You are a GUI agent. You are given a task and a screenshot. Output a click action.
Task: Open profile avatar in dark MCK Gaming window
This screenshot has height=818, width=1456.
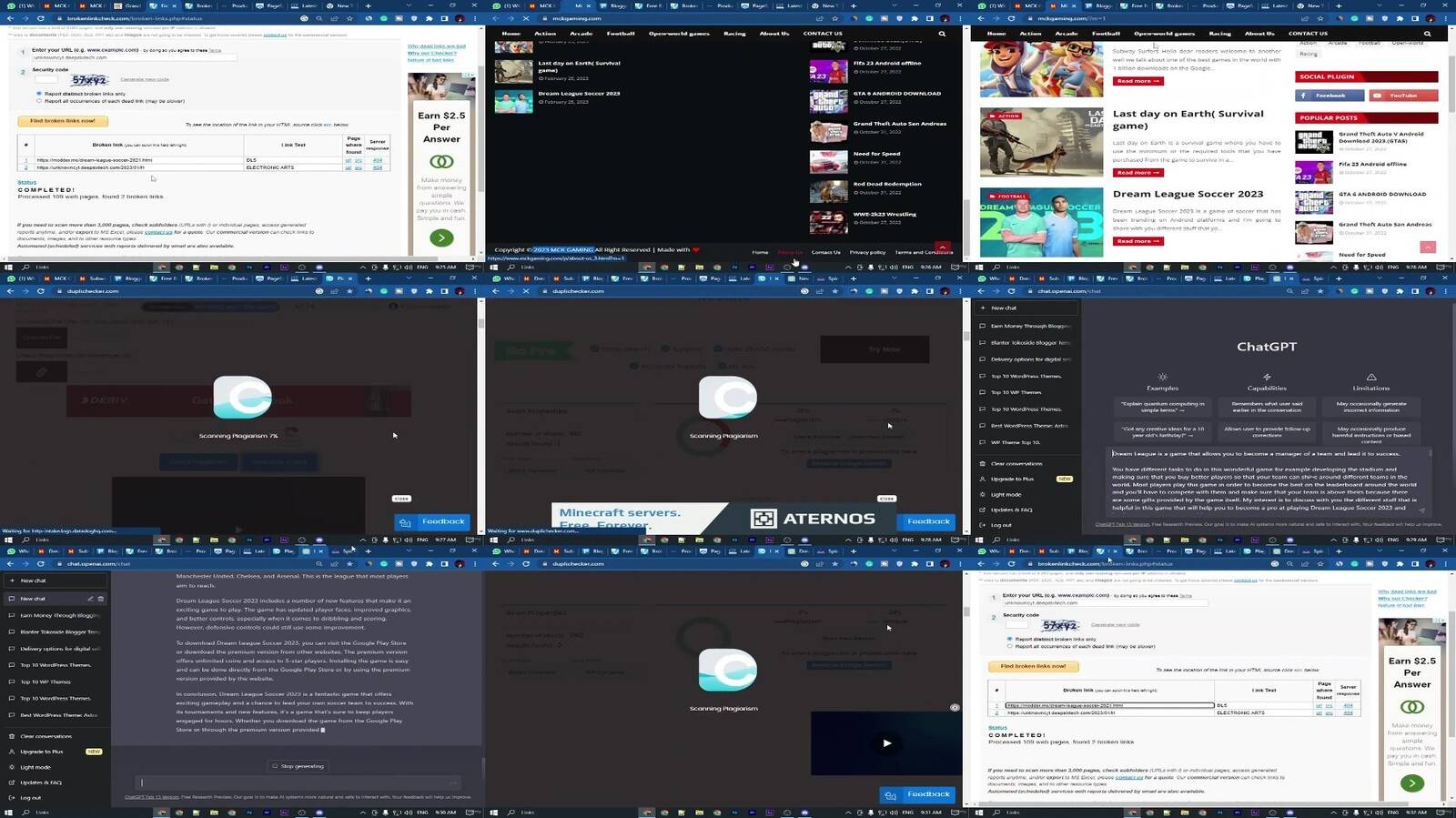945,18
